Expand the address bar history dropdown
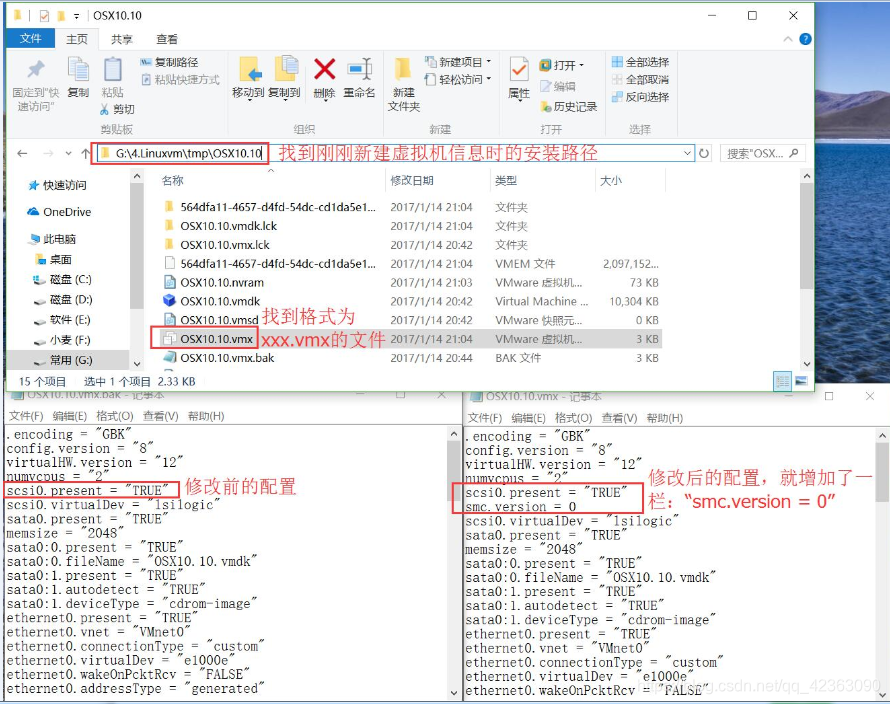This screenshot has width=890, height=704. point(687,153)
